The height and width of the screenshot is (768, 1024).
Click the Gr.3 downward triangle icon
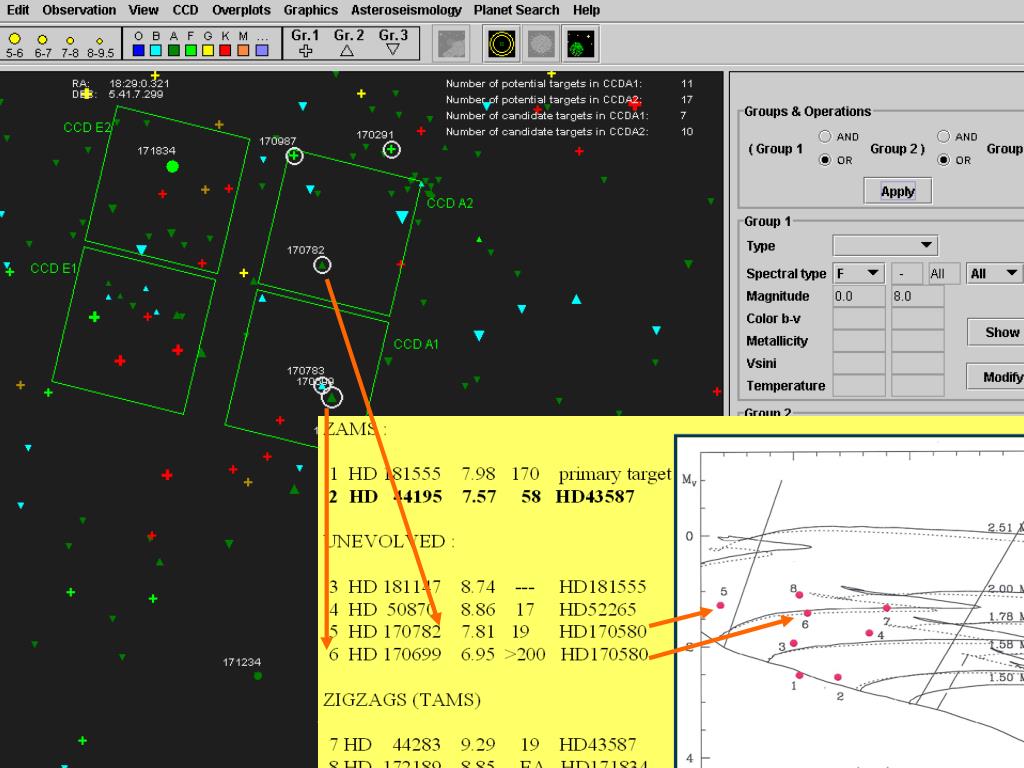coord(392,50)
